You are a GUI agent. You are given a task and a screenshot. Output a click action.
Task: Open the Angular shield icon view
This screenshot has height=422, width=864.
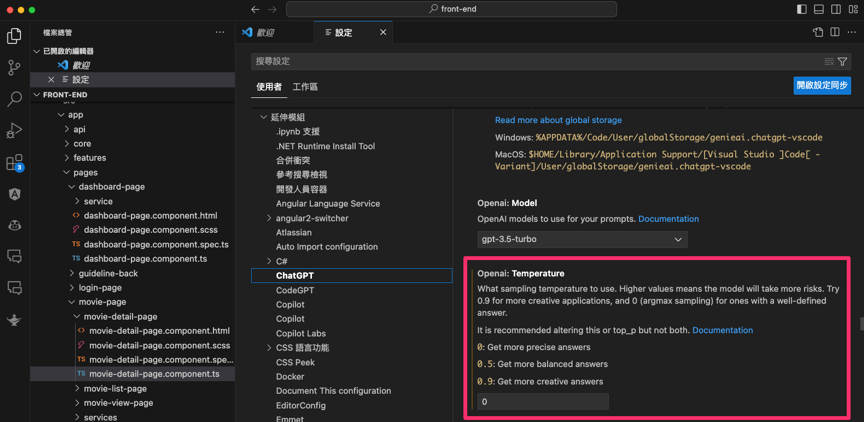14,194
